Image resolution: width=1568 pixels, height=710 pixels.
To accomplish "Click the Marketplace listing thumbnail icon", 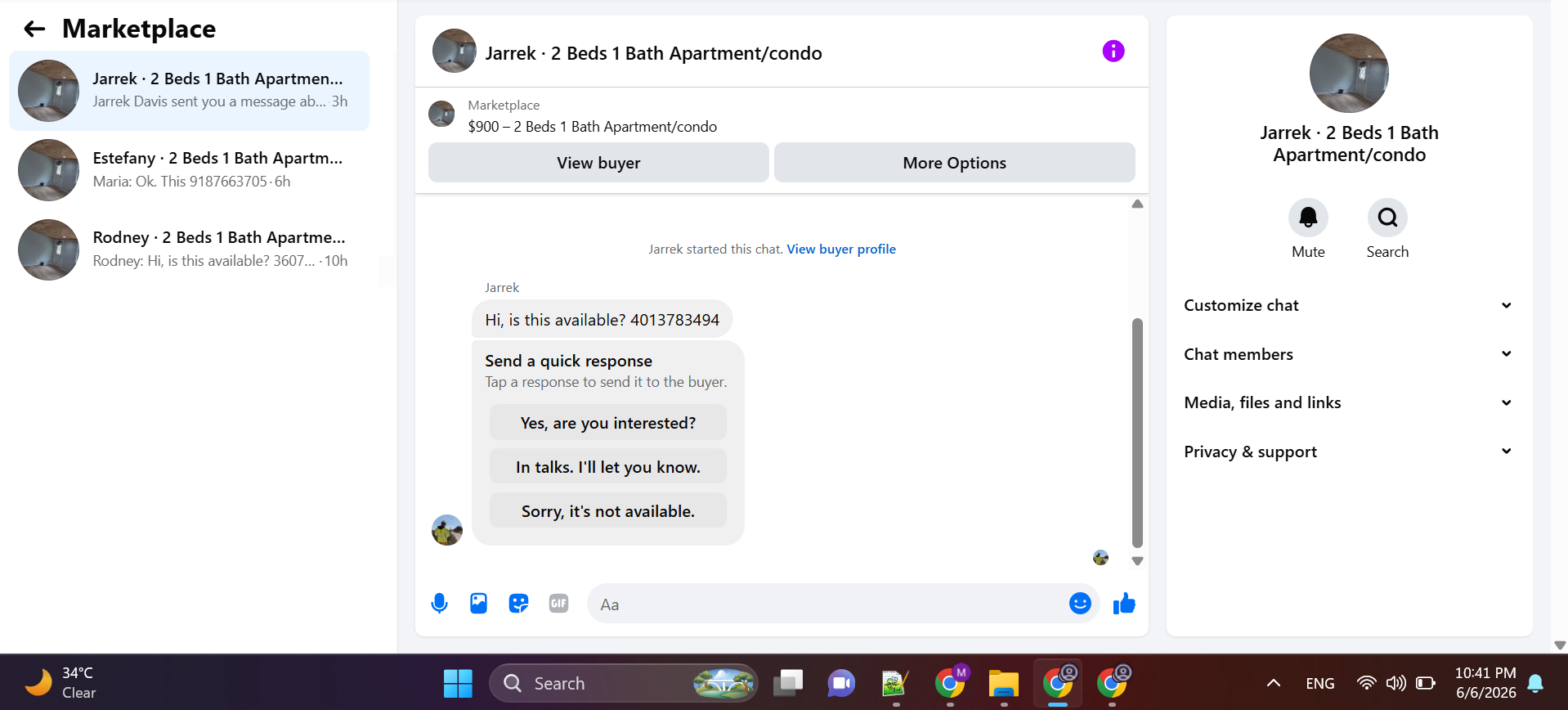I will [441, 114].
